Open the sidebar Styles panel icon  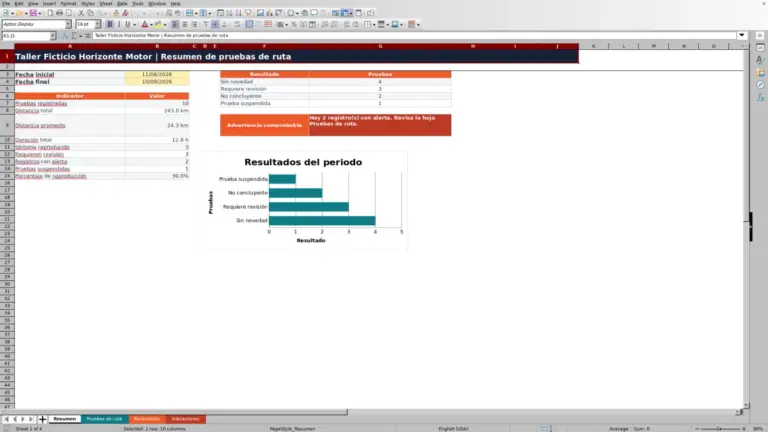(x=760, y=60)
